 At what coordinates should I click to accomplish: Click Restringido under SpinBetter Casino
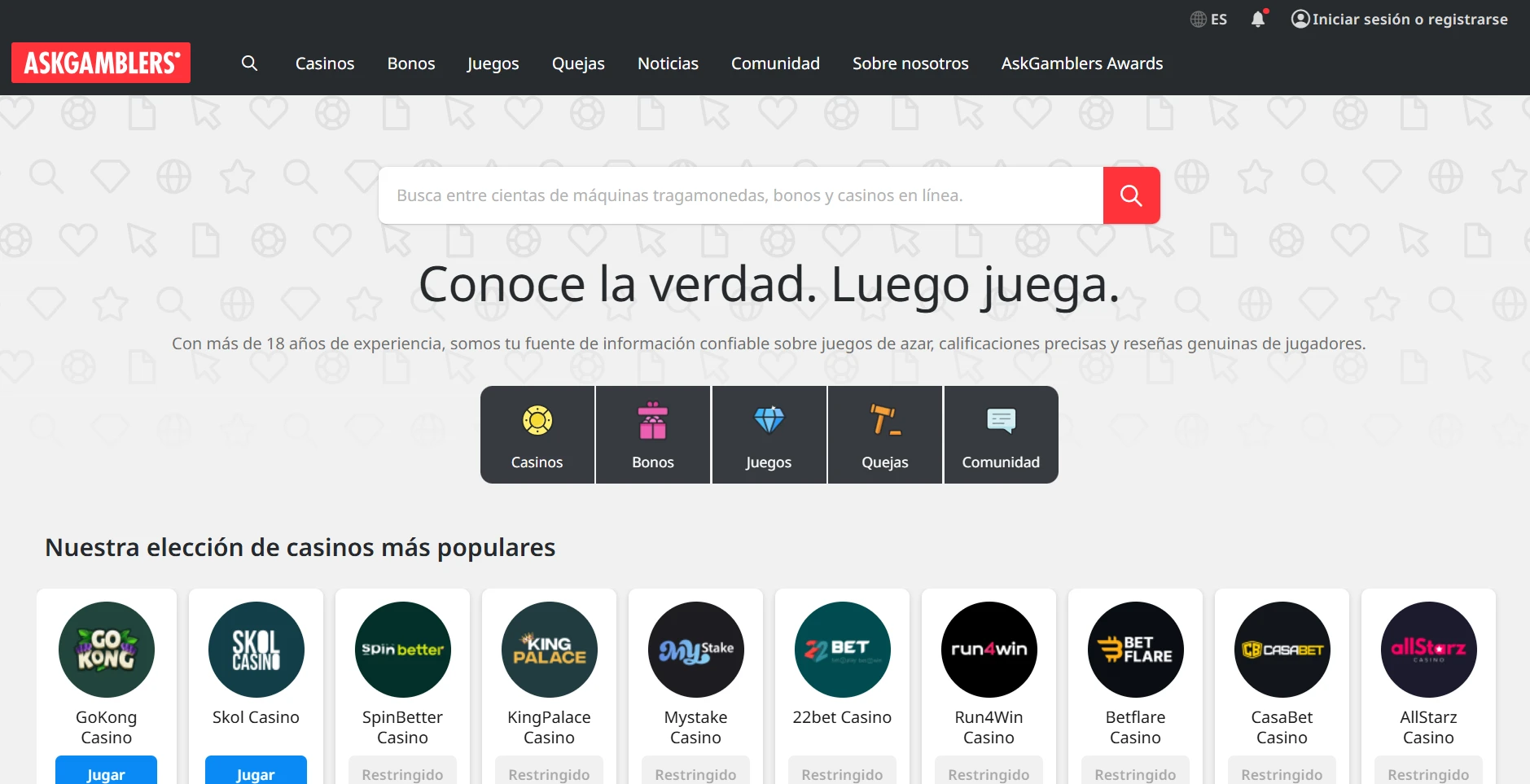point(402,772)
